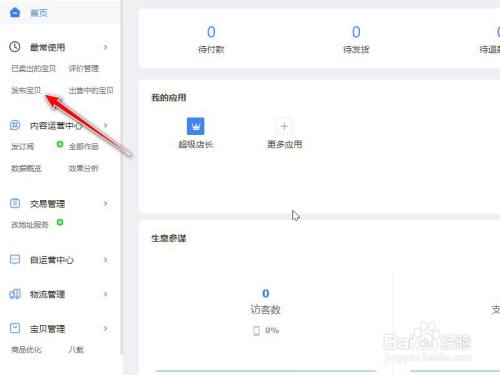Open 八戒 link under 宝贝管理
The image size is (500, 375).
pos(76,350)
